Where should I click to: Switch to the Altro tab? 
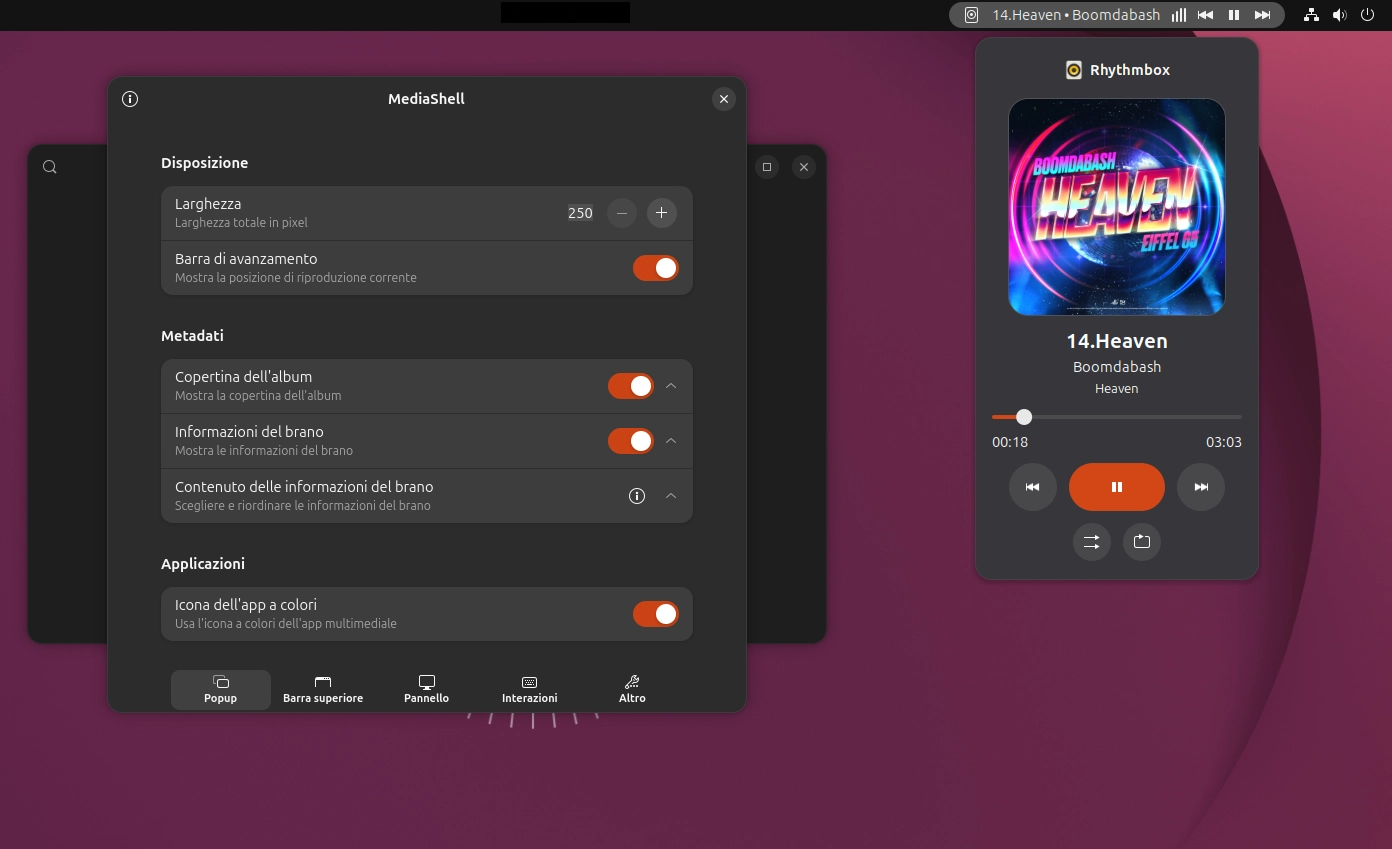[632, 690]
